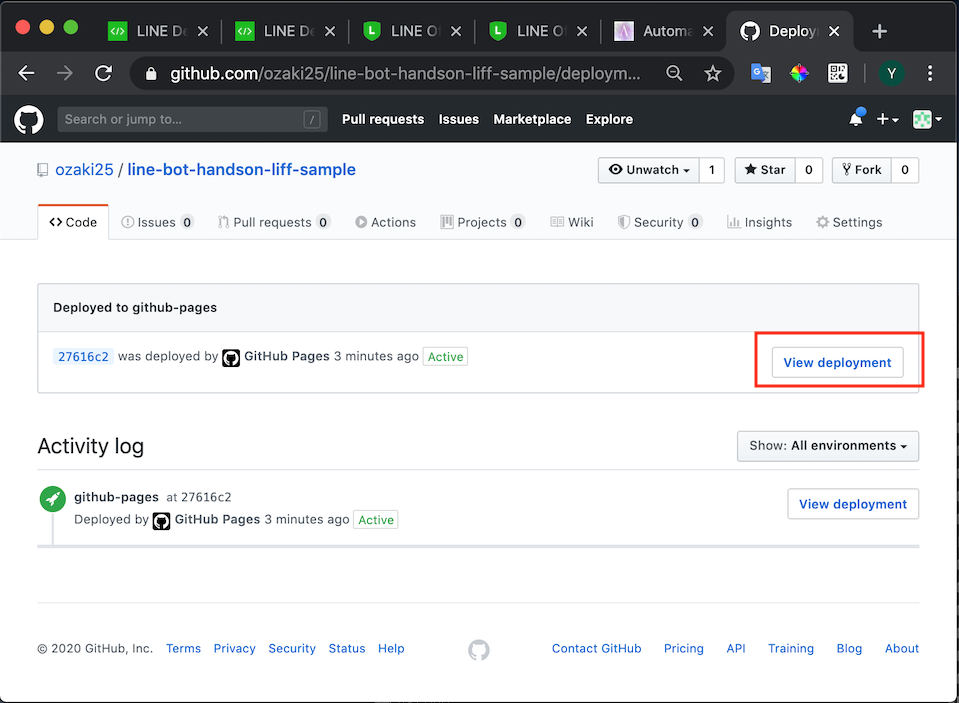Open Contact GitHub footer link
The height and width of the screenshot is (703, 959).
pyautogui.click(x=596, y=649)
